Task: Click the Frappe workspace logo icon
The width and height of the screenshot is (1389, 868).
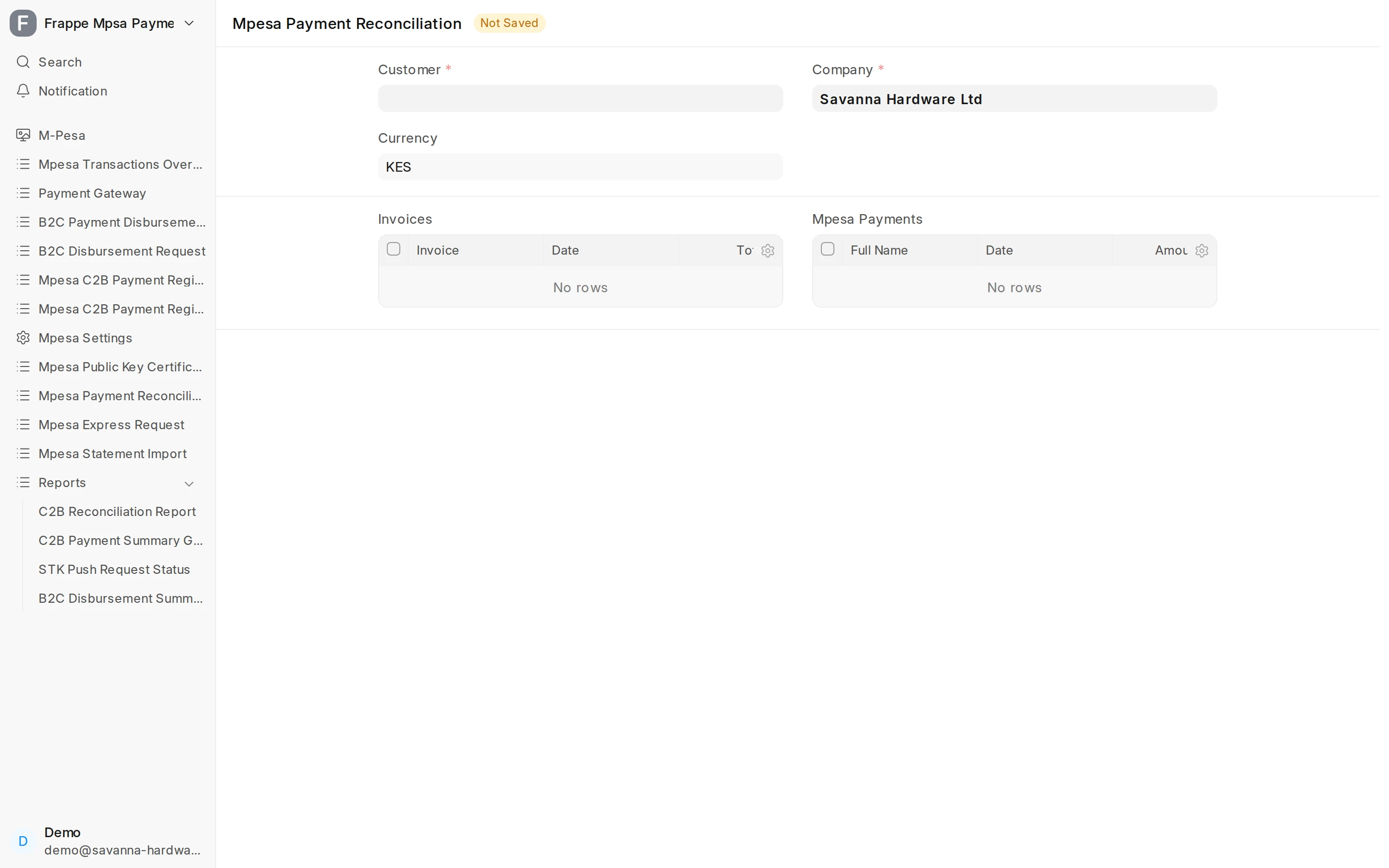Action: tap(23, 23)
